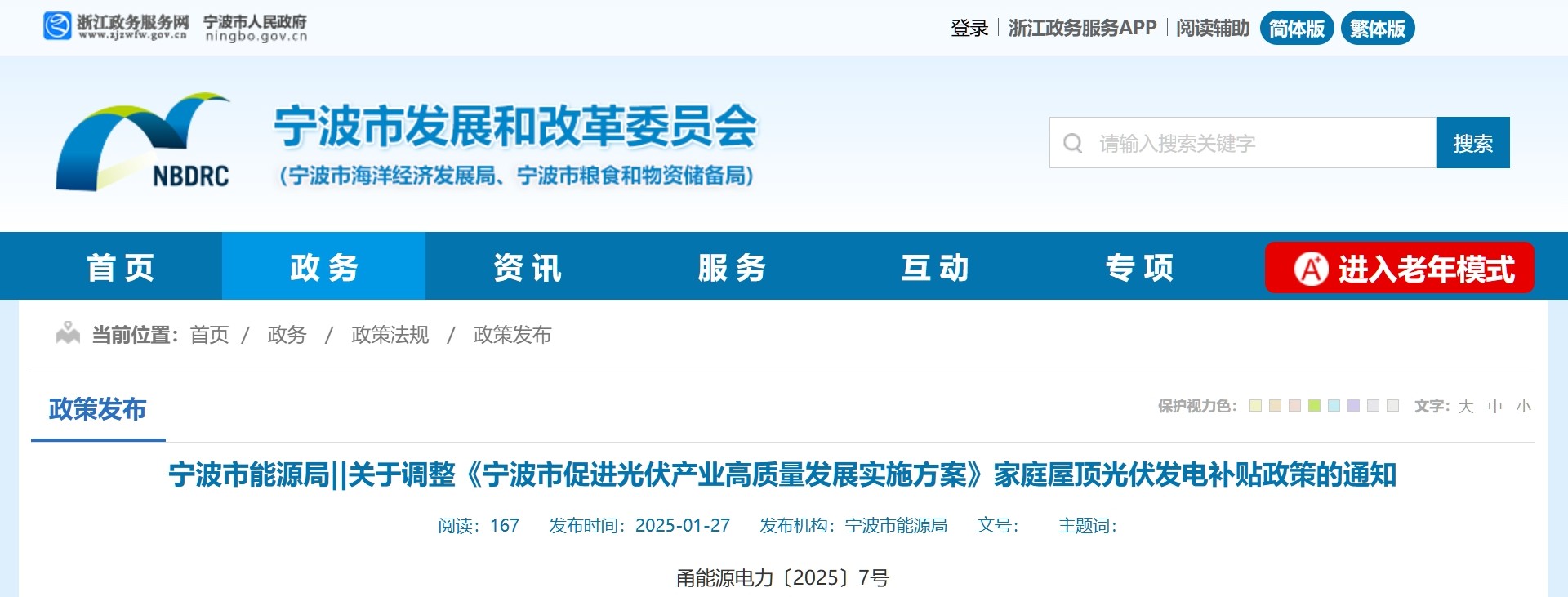Select the 政策发布 section tab
Screen dimensions: 1568x597
pos(97,409)
